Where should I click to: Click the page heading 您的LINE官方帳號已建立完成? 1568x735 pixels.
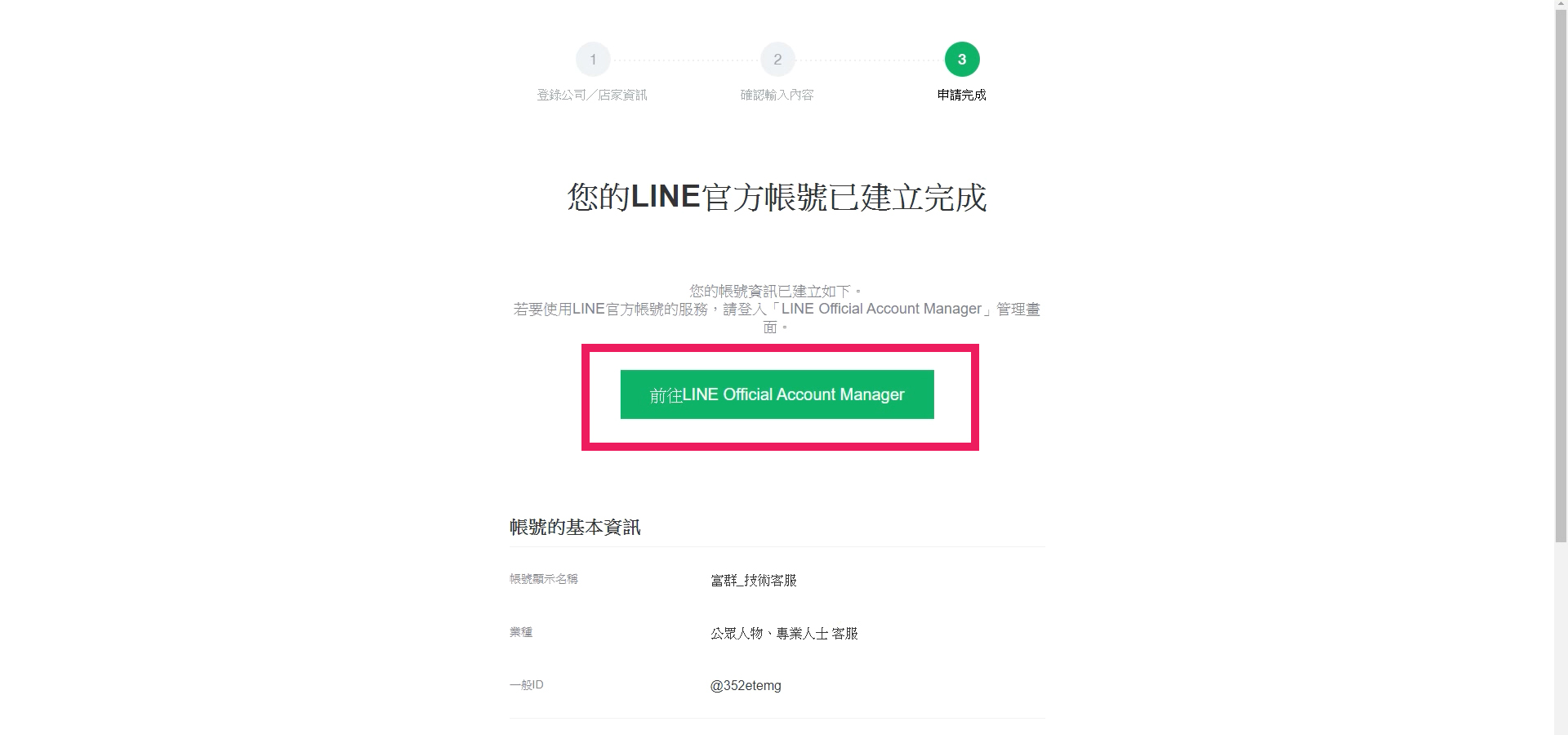pyautogui.click(x=777, y=198)
